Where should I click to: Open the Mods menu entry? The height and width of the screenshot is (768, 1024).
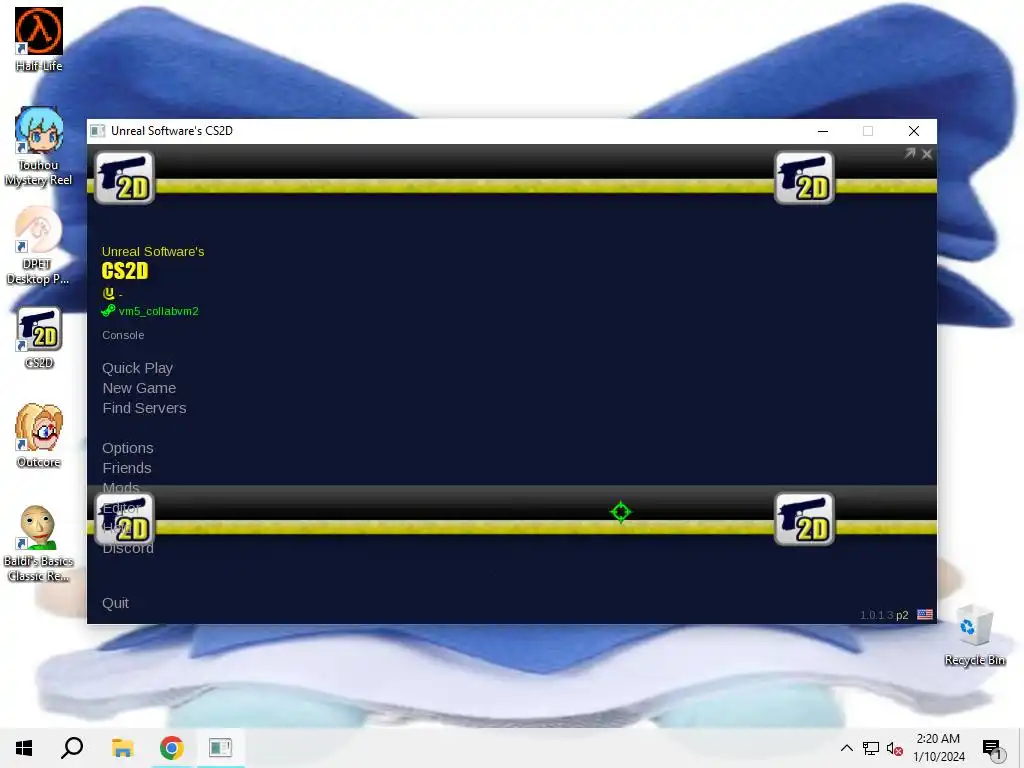coord(121,488)
